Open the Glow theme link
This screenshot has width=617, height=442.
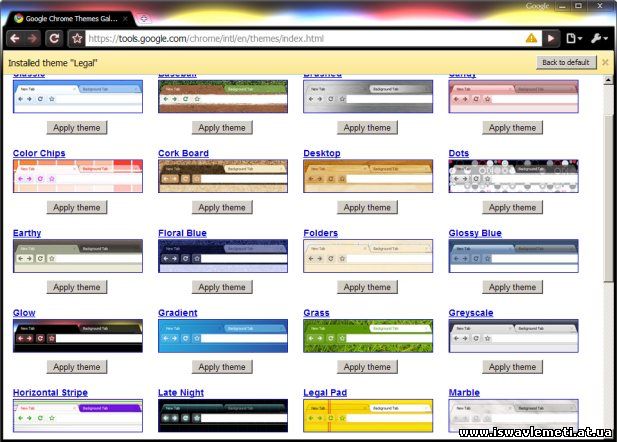(x=24, y=313)
